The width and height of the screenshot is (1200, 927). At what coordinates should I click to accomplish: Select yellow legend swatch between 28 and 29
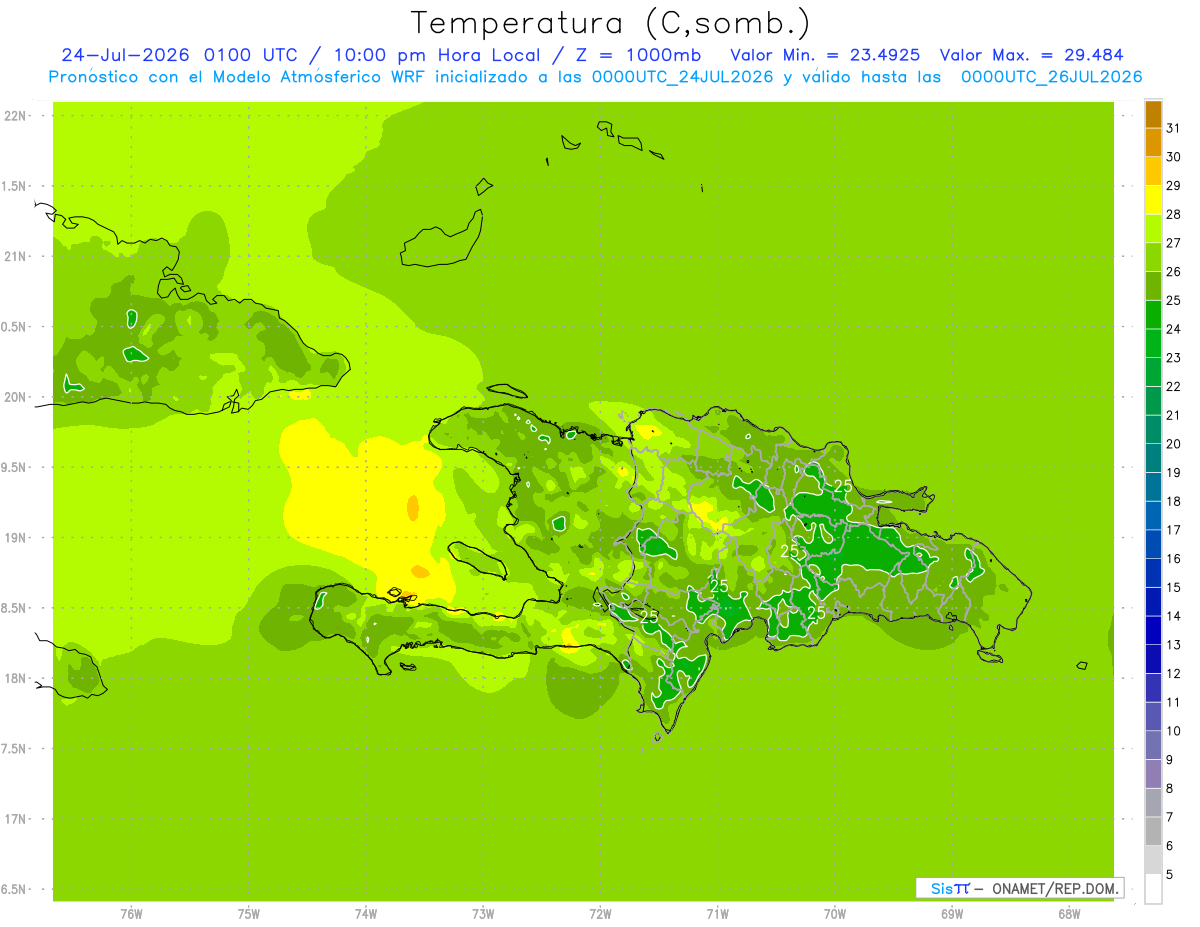1153,200
